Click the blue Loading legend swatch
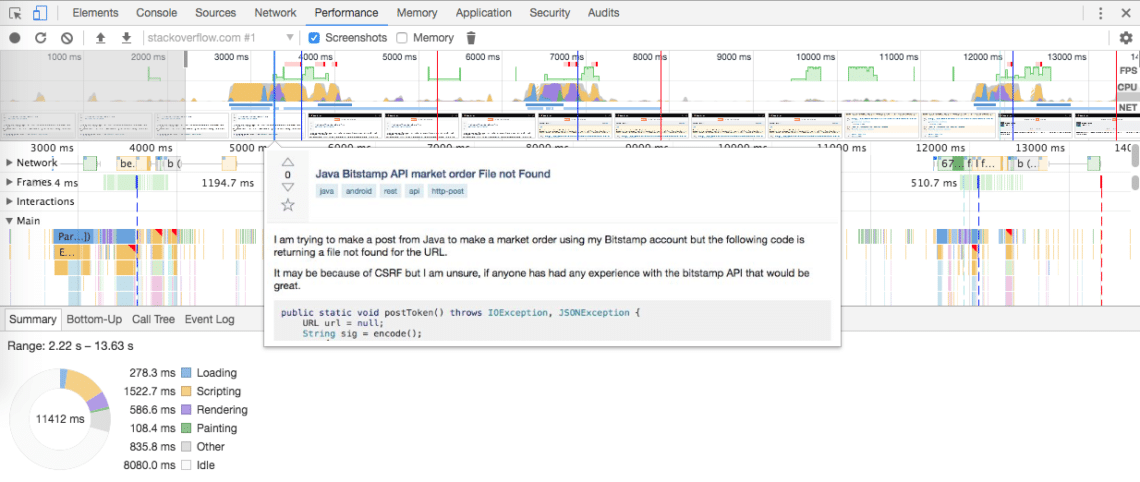Viewport: 1140px width, 482px height. 186,373
